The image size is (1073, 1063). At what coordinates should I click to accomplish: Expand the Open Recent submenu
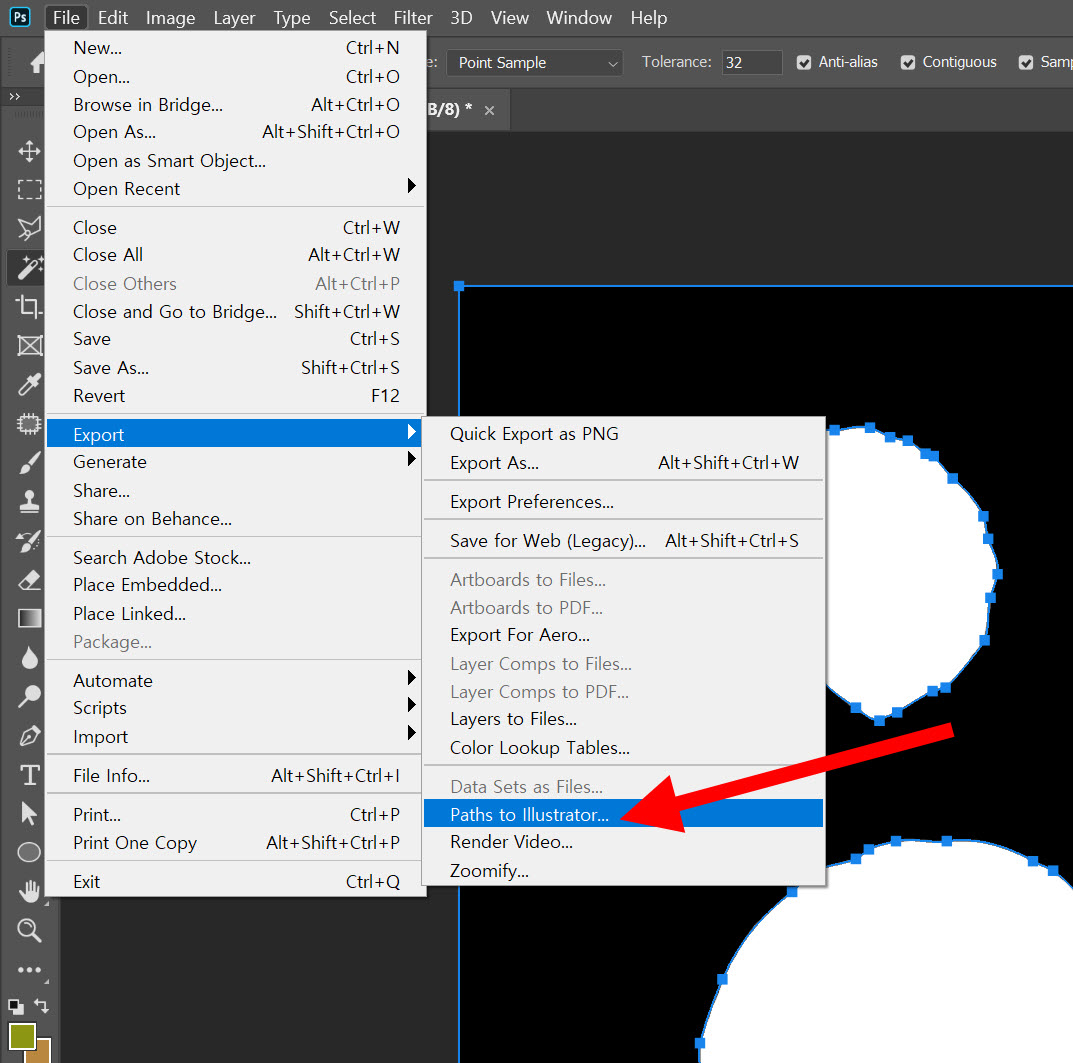pos(236,188)
